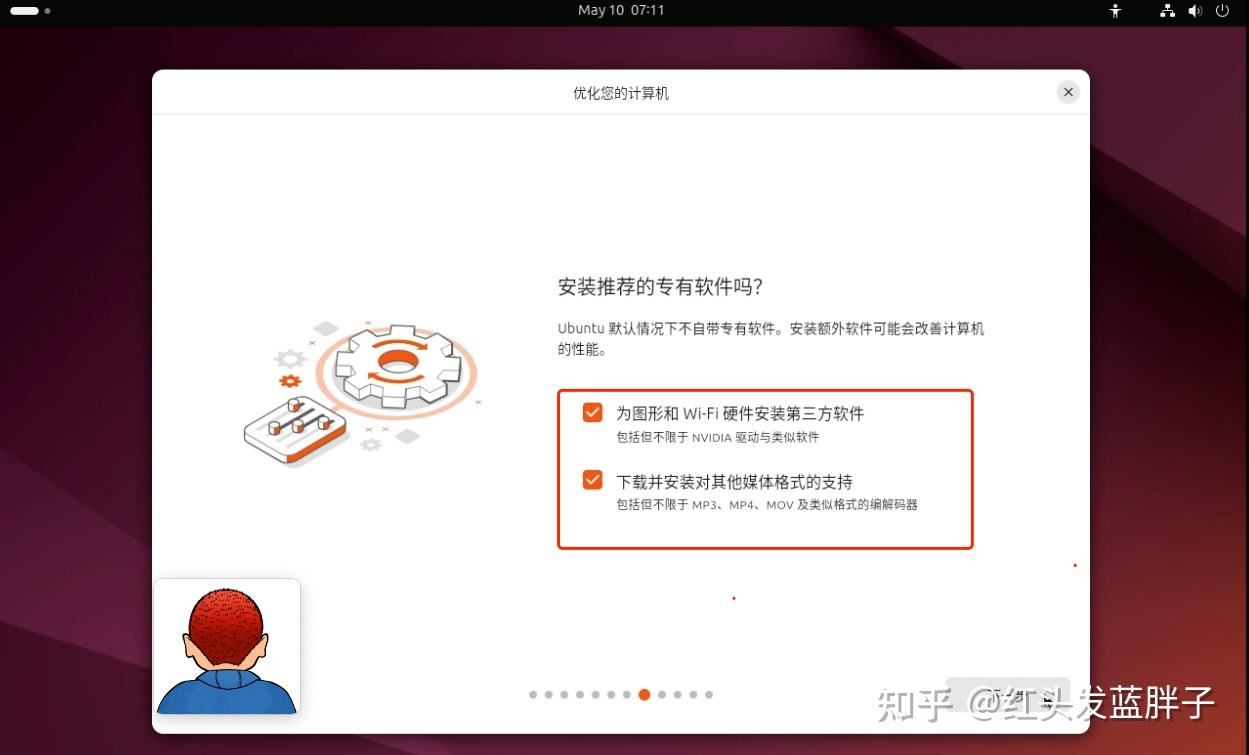Screen dimensions: 1249x755
Task: Click the large gear illustration
Action: coord(396,366)
